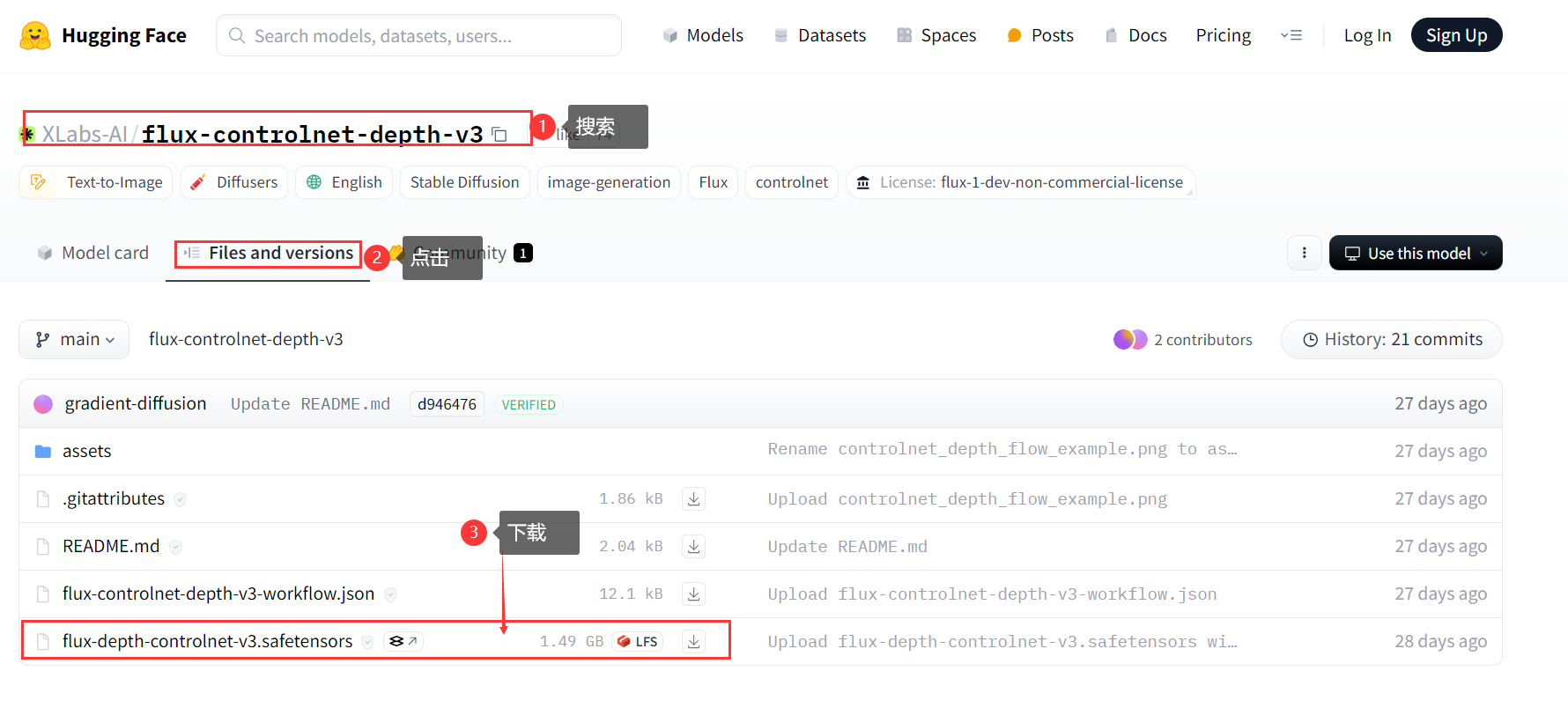Download the .gitattributes file

tap(694, 498)
